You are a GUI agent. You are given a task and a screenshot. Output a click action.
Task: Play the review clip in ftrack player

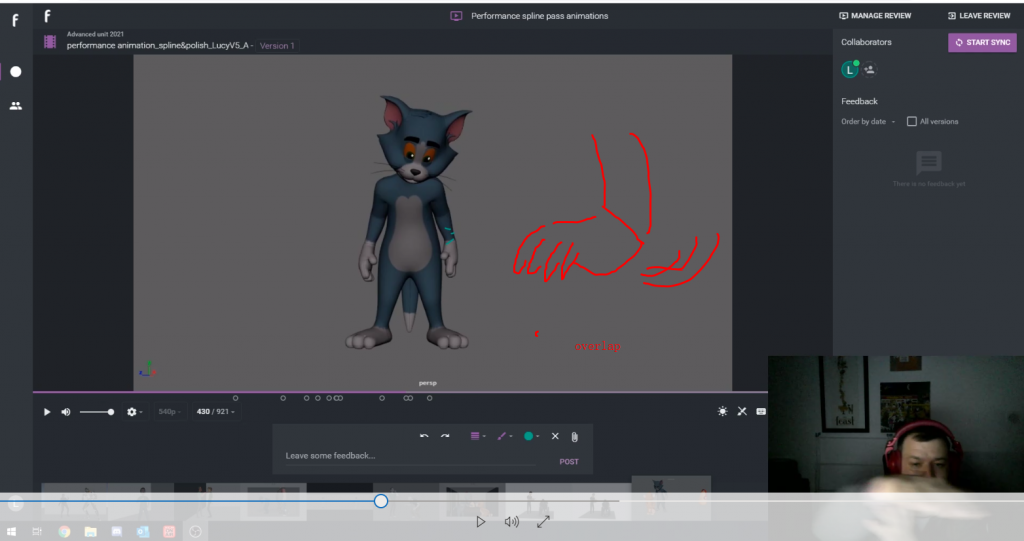(x=47, y=412)
